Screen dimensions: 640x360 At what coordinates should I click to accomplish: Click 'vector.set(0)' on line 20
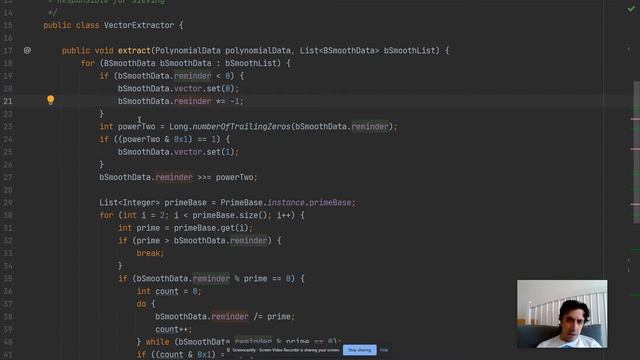[x=204, y=89]
